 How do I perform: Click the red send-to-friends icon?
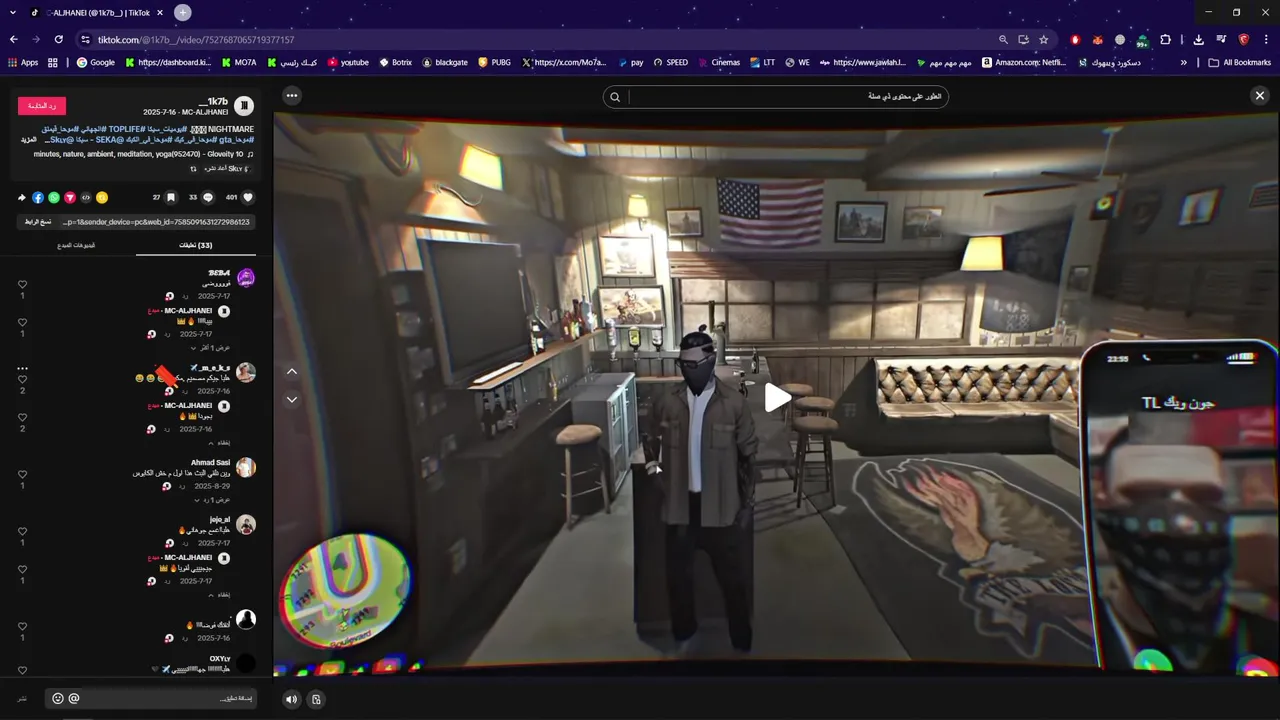(x=70, y=197)
